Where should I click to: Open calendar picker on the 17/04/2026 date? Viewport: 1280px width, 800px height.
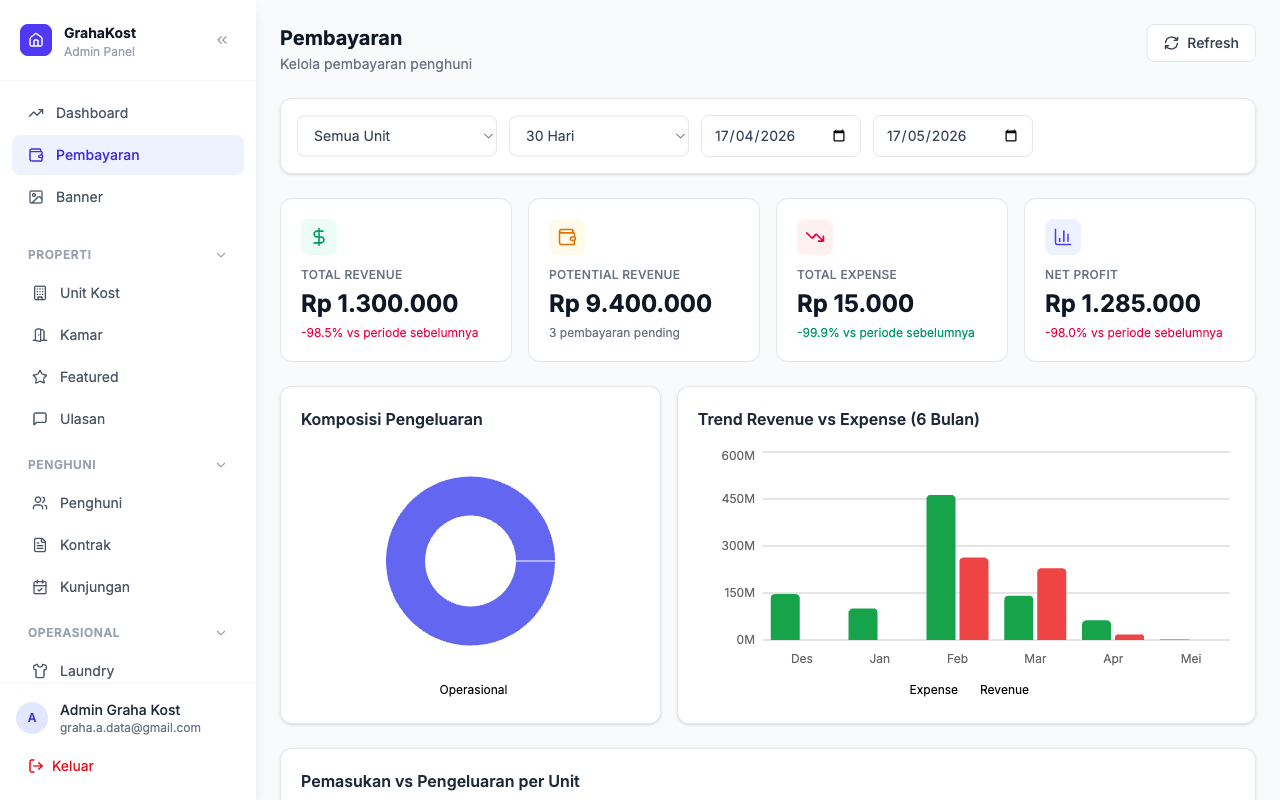point(839,136)
